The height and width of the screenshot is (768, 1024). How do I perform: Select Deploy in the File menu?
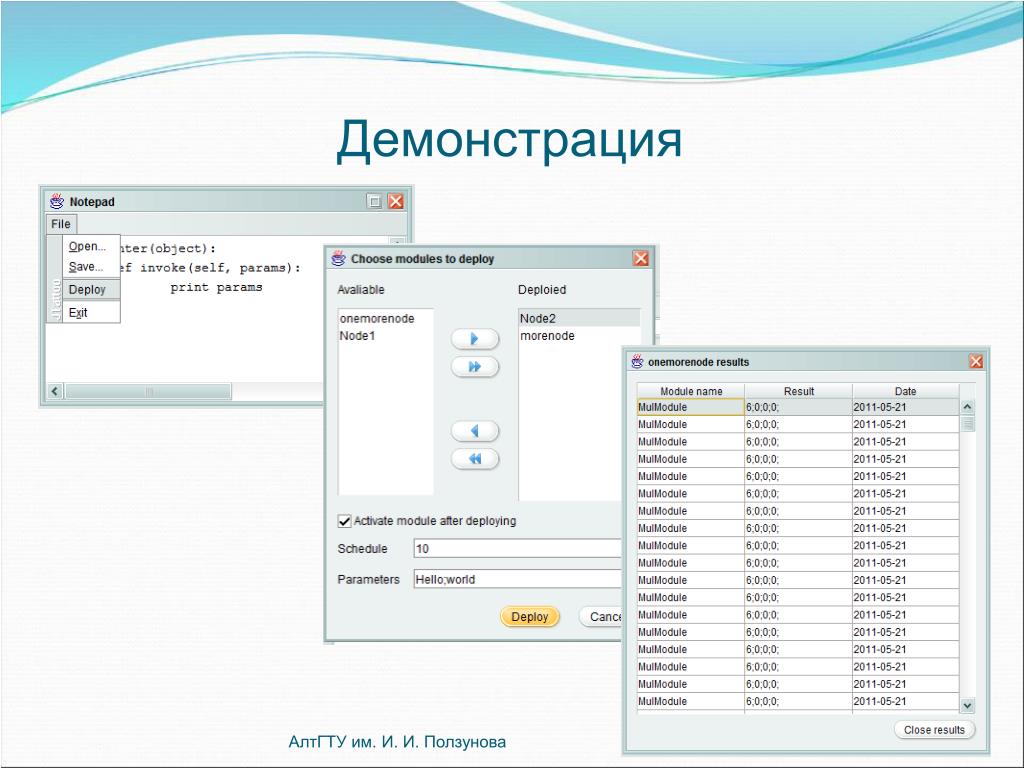click(92, 289)
